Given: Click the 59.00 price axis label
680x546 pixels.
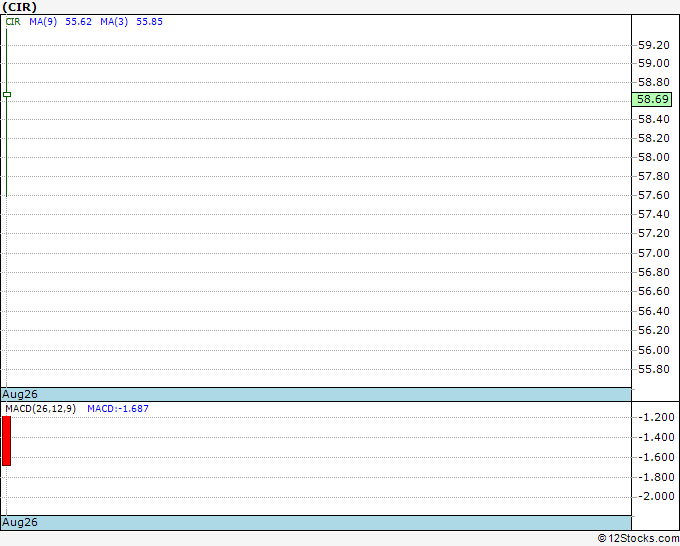Looking at the screenshot, I should tap(654, 63).
